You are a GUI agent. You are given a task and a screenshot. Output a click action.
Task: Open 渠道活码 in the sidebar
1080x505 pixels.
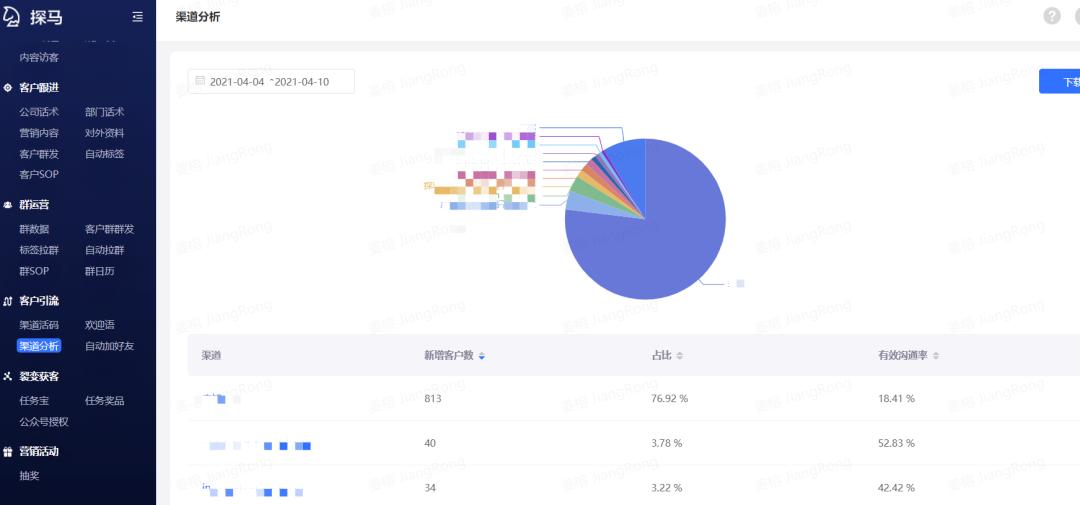pyautogui.click(x=39, y=325)
